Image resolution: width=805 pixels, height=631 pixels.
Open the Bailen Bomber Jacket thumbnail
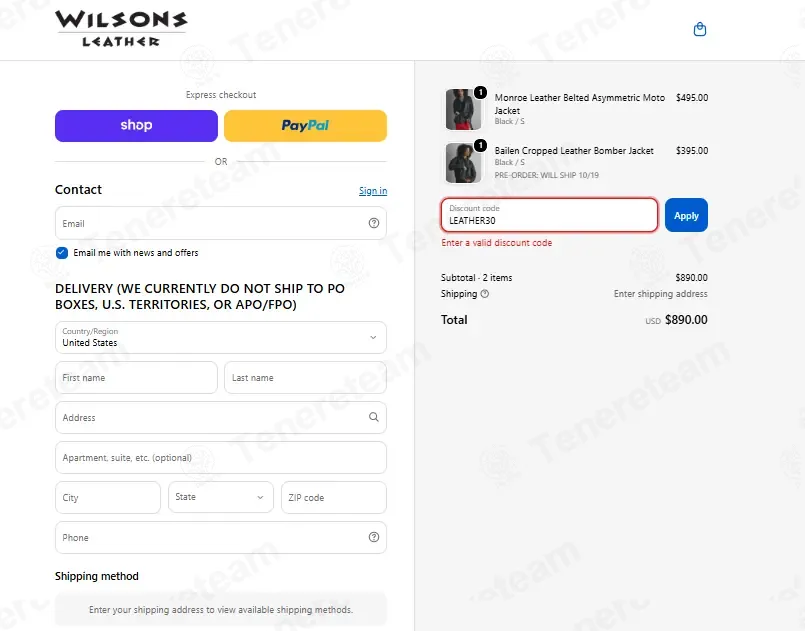pyautogui.click(x=463, y=163)
